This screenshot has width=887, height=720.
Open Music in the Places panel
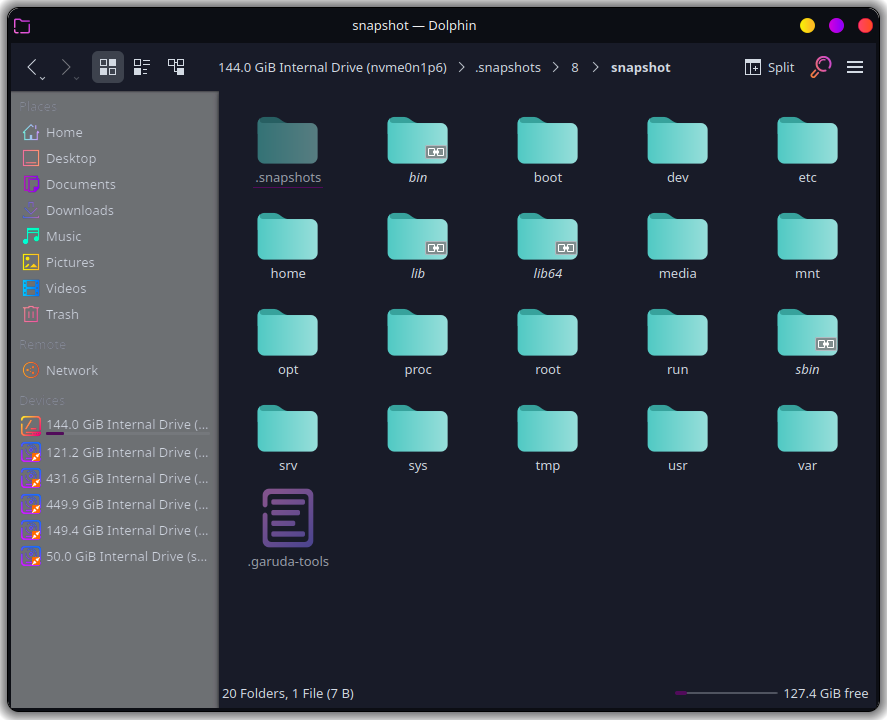coord(115,236)
